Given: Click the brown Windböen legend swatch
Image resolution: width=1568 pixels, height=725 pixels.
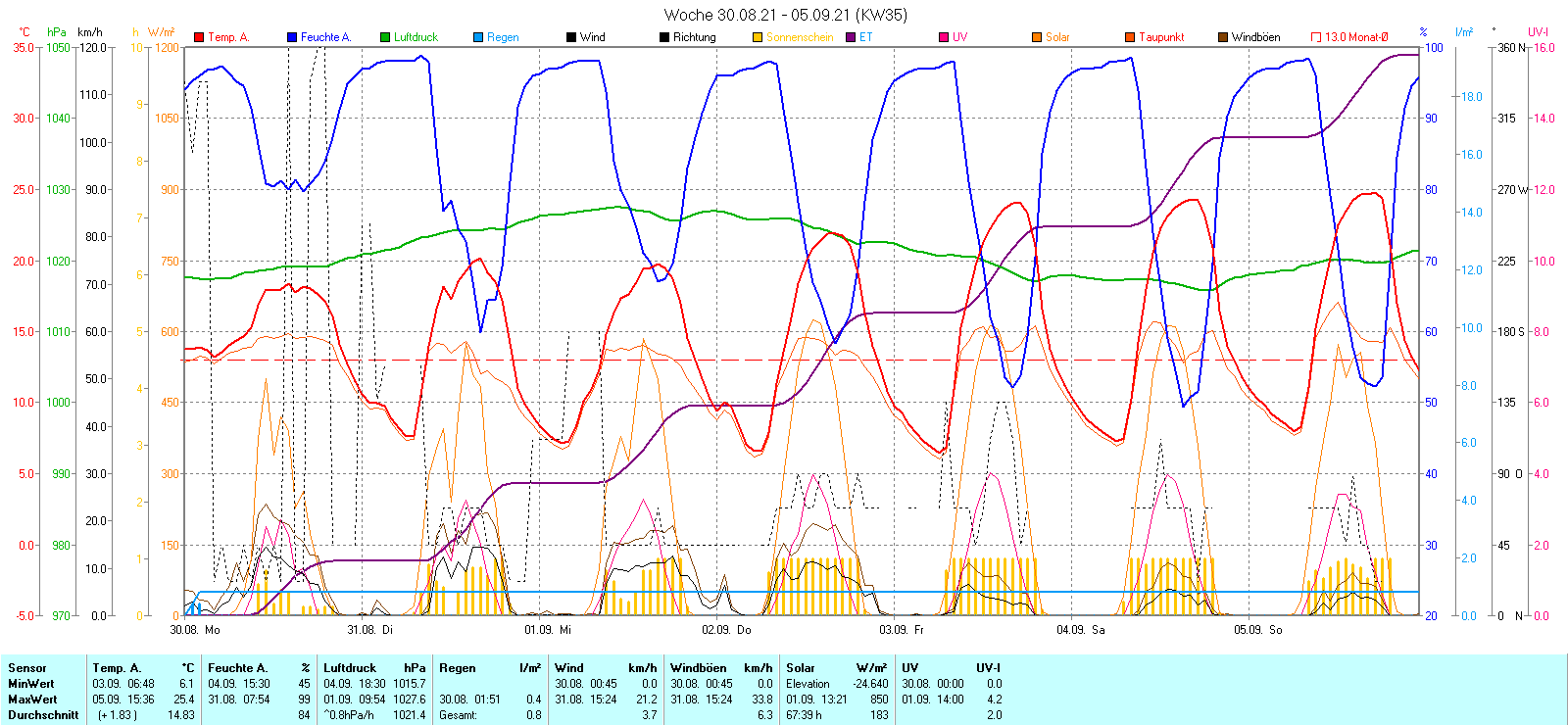Looking at the screenshot, I should tap(1223, 37).
